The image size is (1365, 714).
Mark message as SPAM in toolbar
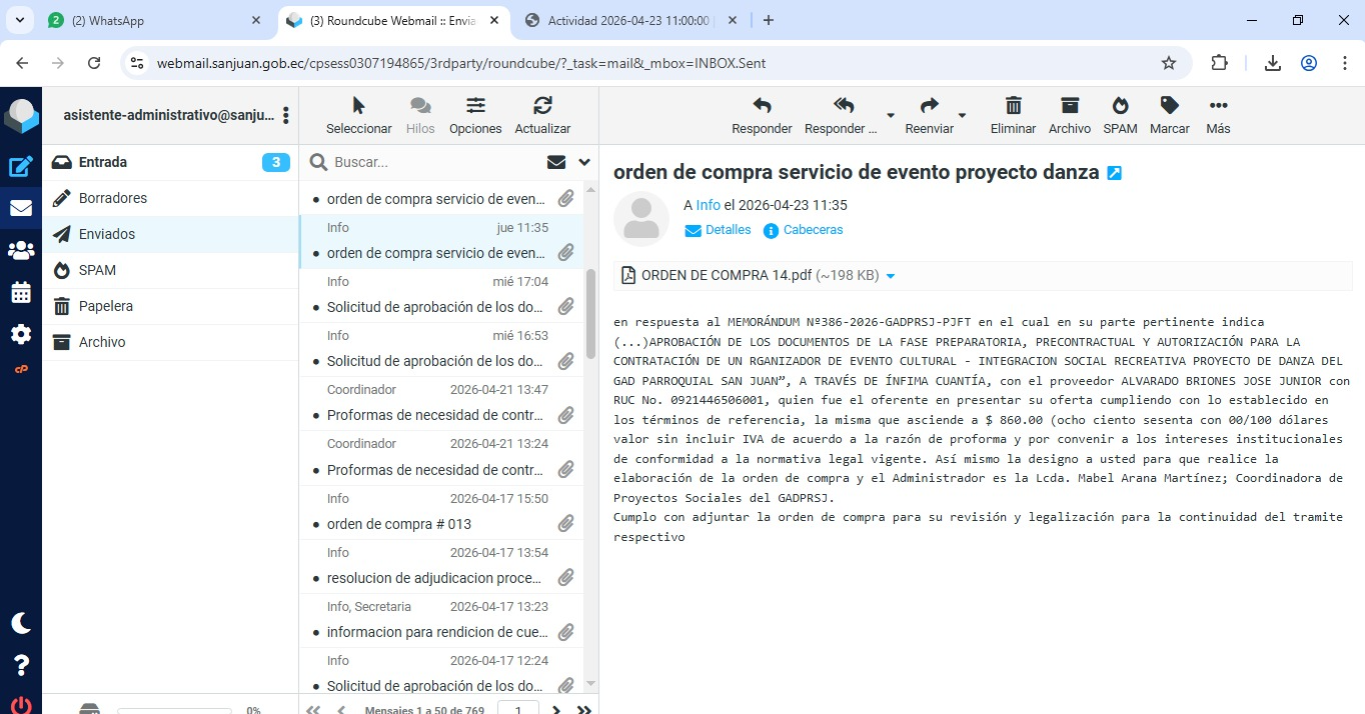(x=1120, y=106)
